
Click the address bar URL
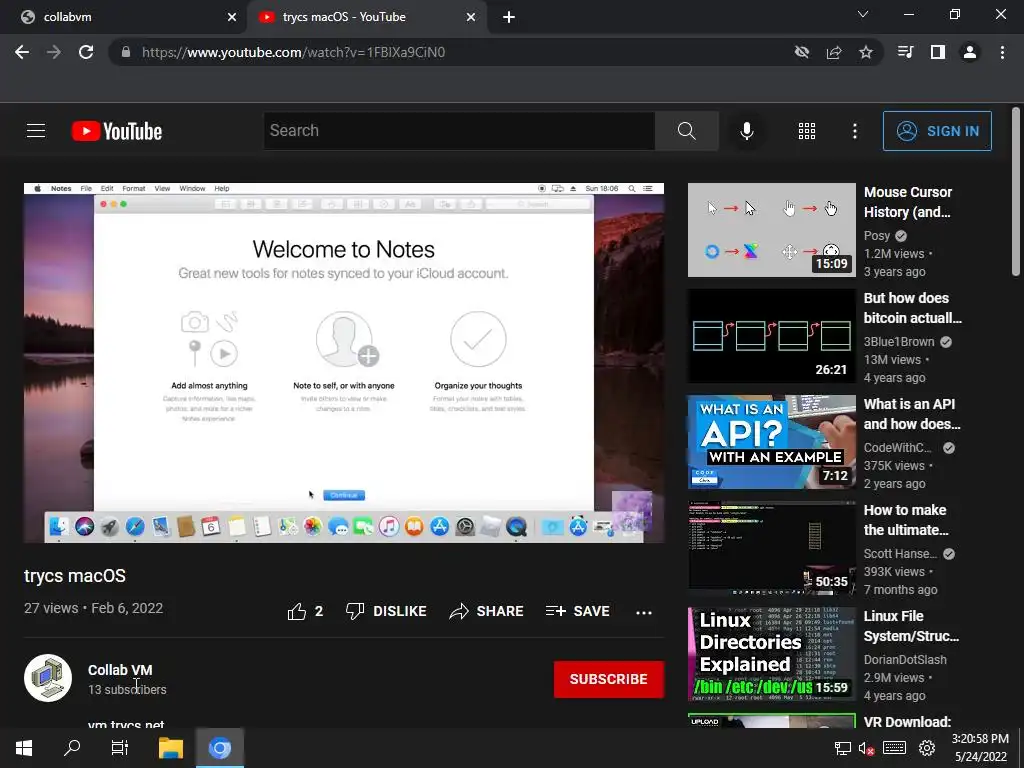[x=293, y=52]
